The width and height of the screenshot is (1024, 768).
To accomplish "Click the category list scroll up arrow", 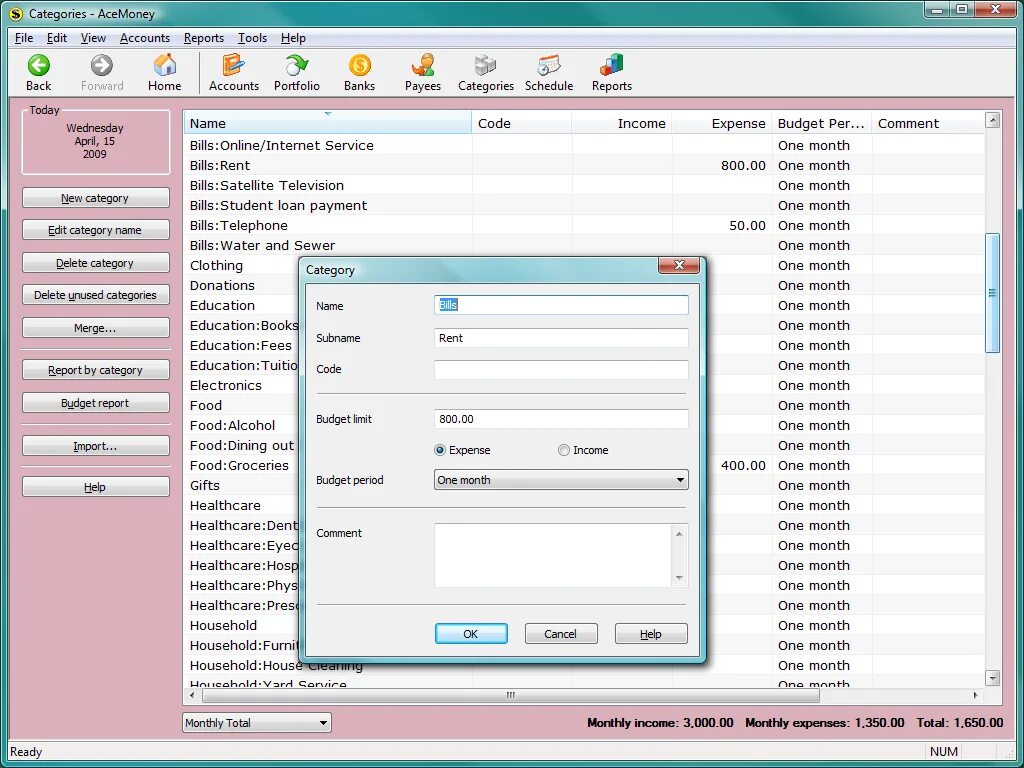I will [992, 120].
